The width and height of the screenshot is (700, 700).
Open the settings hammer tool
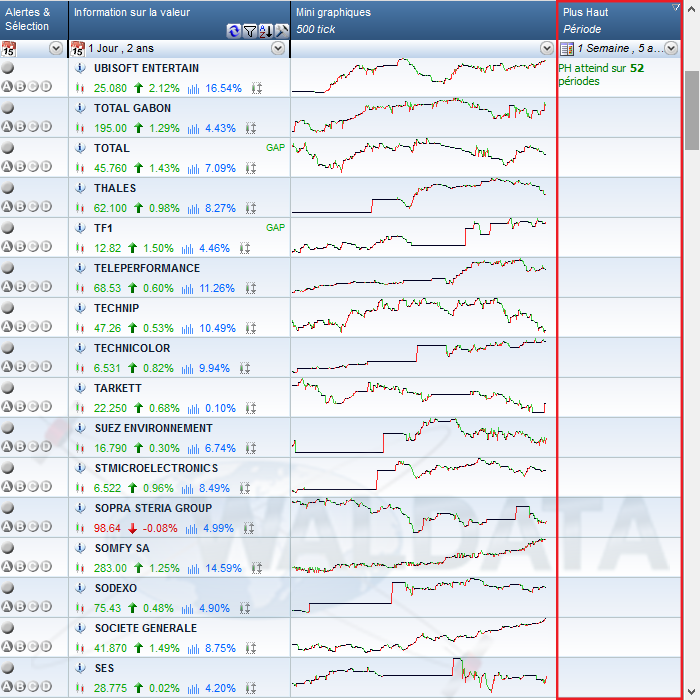pos(282,31)
